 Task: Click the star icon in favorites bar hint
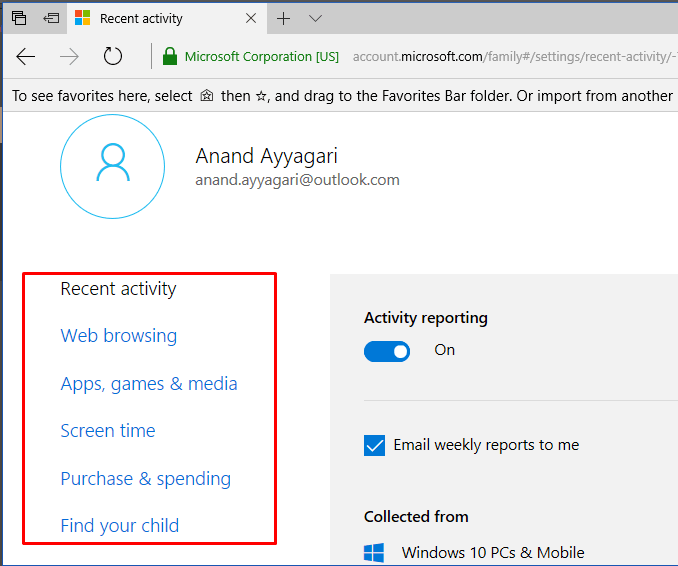261,96
